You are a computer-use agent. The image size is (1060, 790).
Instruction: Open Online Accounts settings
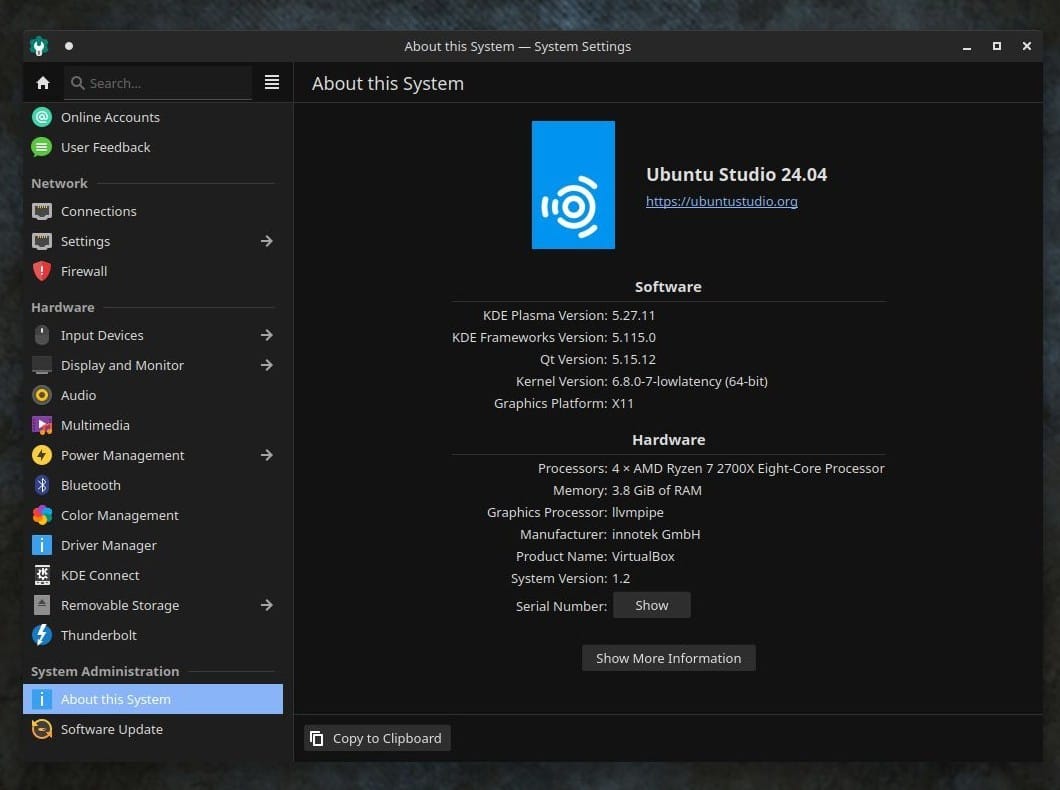(x=110, y=117)
